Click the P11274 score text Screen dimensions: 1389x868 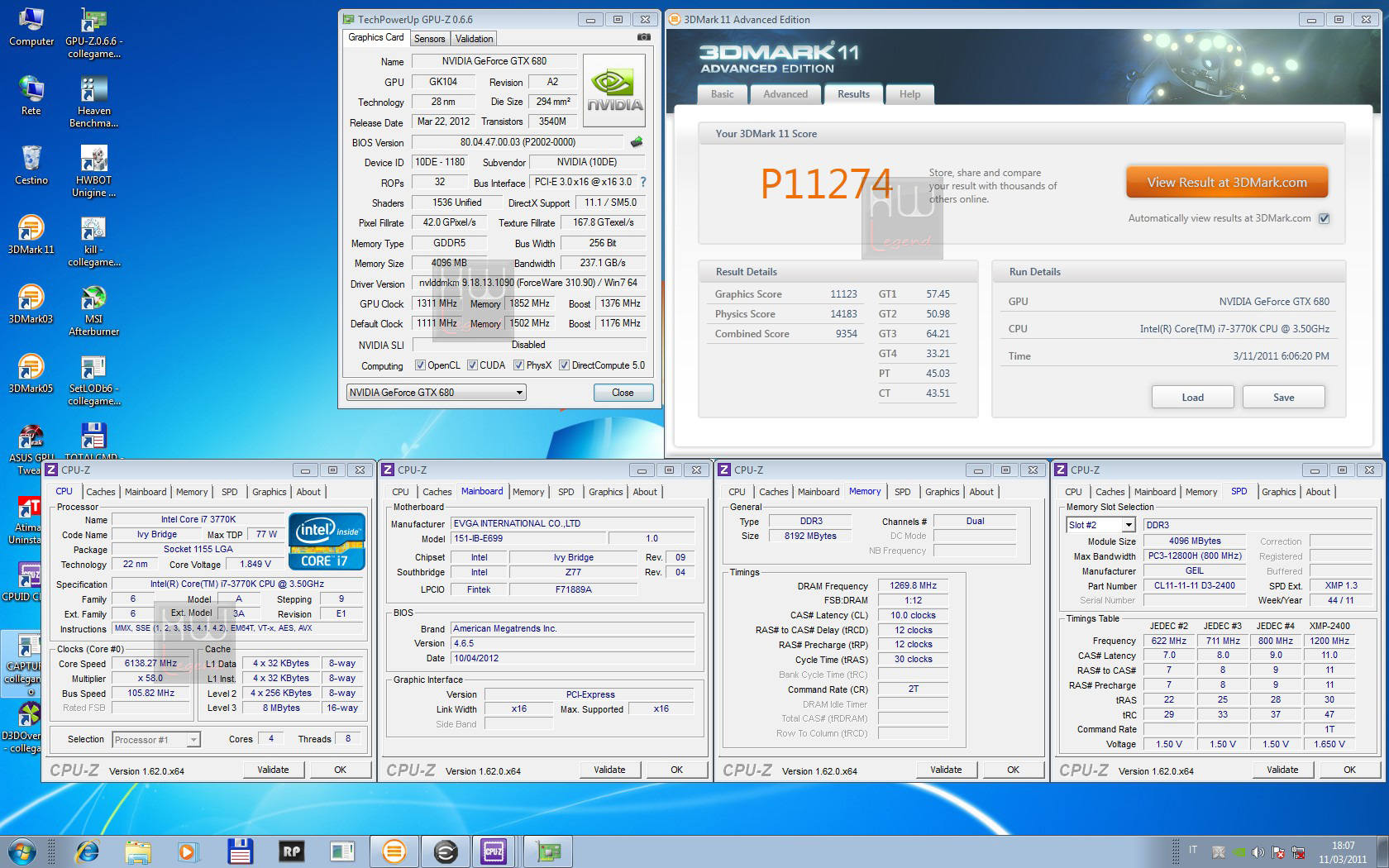(826, 184)
